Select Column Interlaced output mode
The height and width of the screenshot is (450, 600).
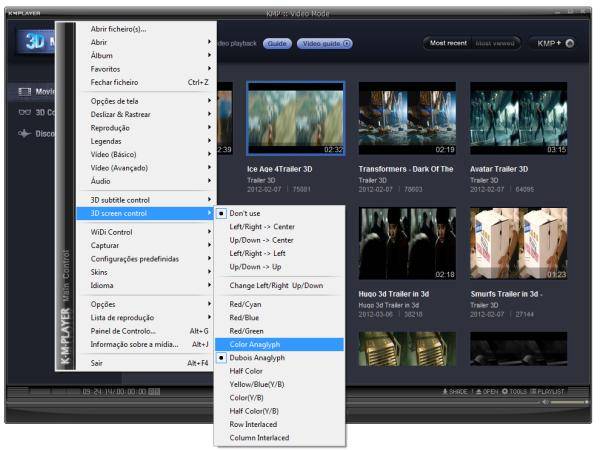click(x=280, y=438)
